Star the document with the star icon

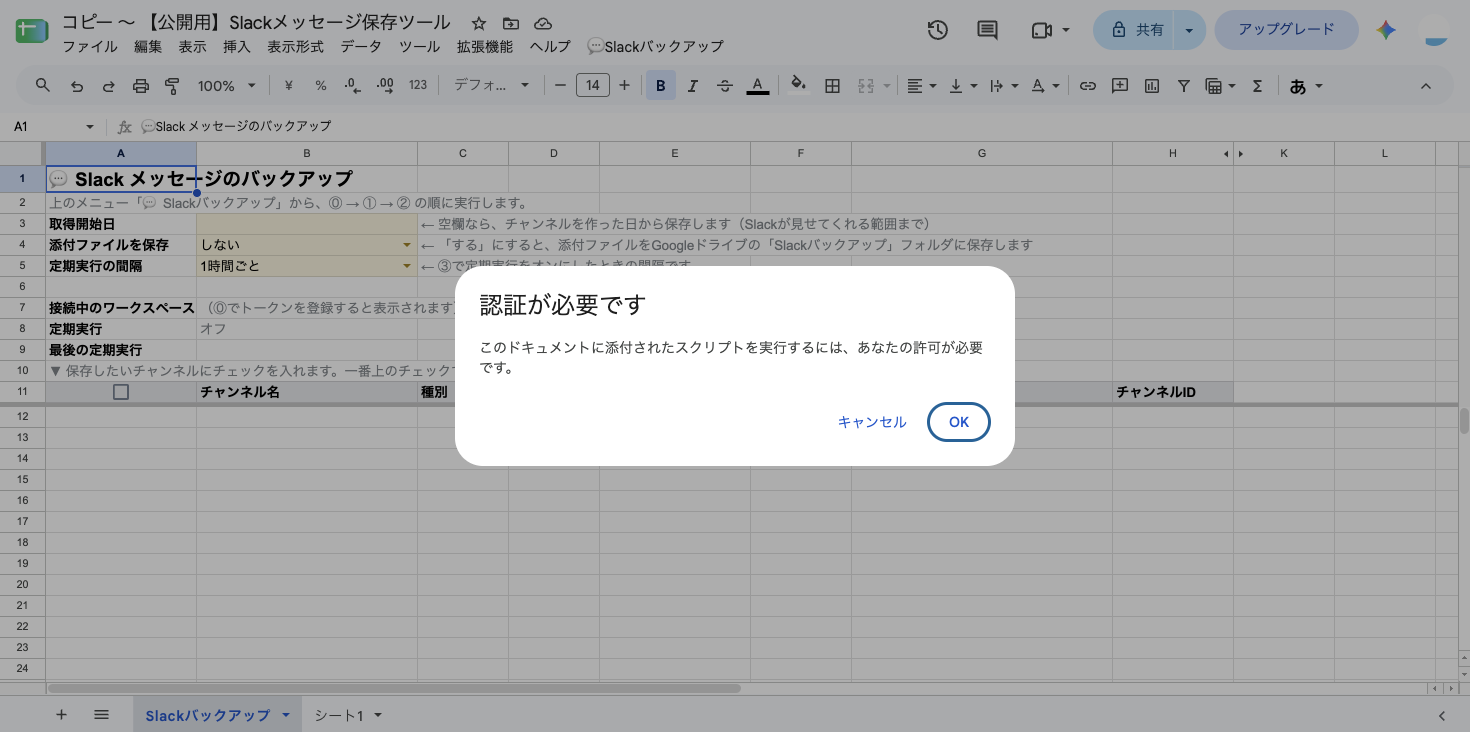coord(479,23)
